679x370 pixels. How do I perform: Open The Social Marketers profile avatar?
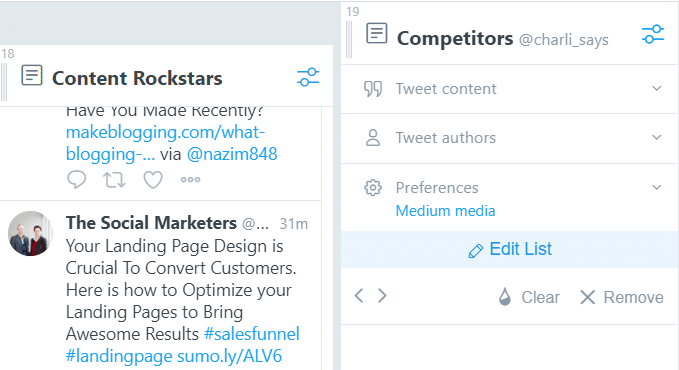(x=30, y=234)
